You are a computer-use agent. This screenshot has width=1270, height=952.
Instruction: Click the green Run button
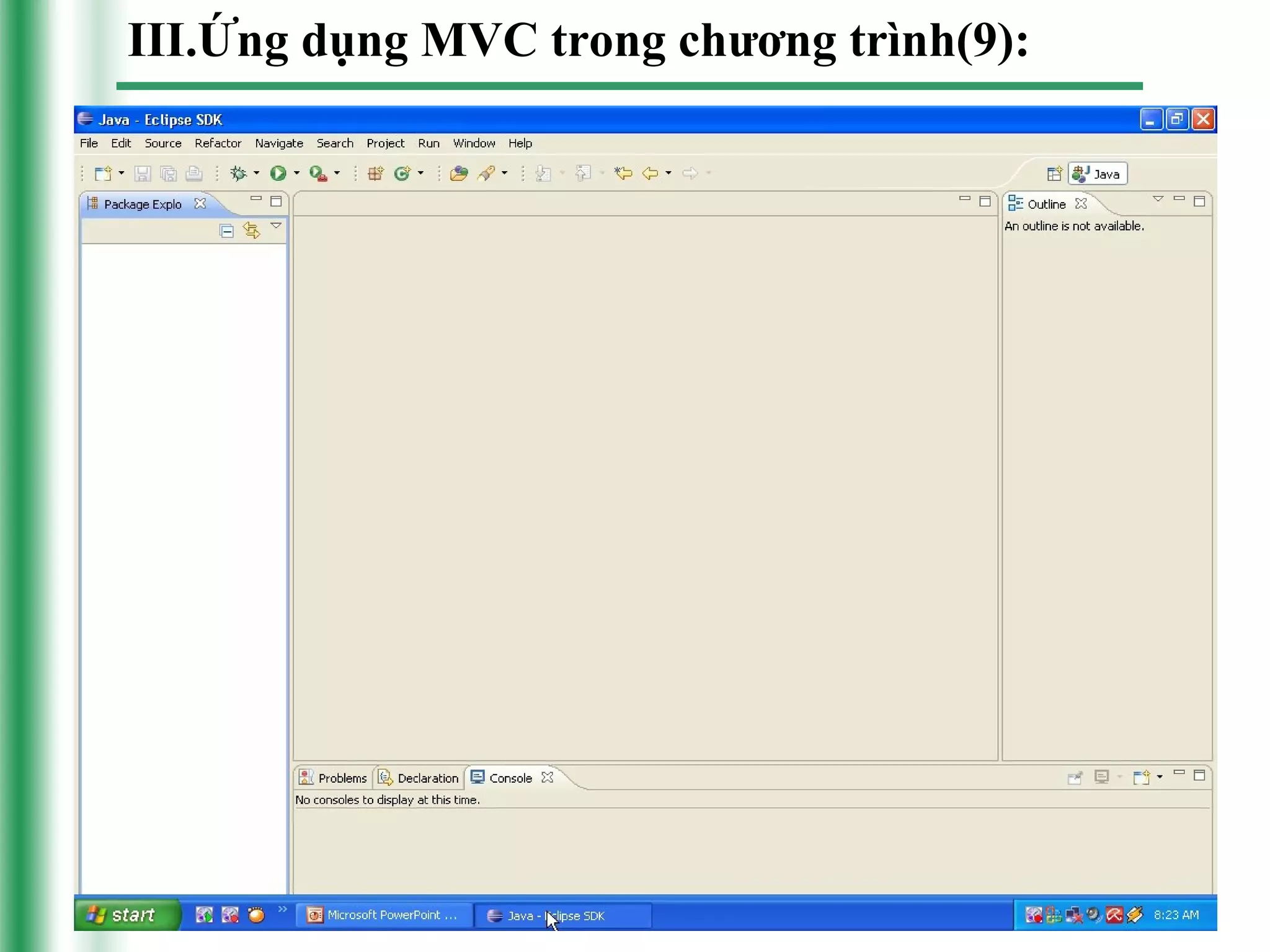278,174
